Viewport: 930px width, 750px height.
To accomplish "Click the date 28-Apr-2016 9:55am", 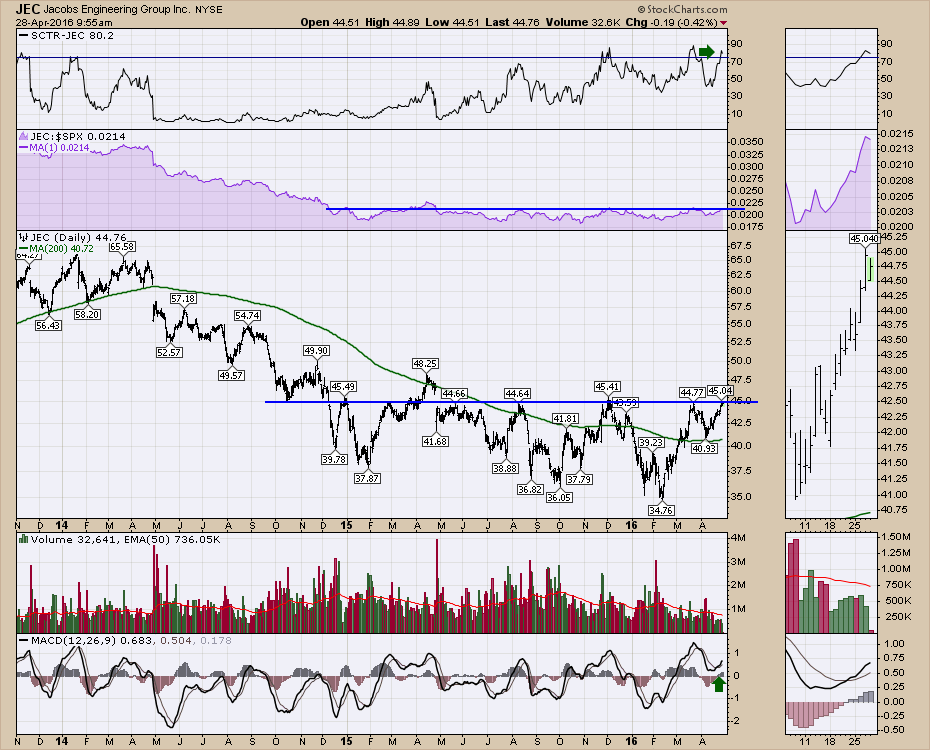I will tap(64, 23).
